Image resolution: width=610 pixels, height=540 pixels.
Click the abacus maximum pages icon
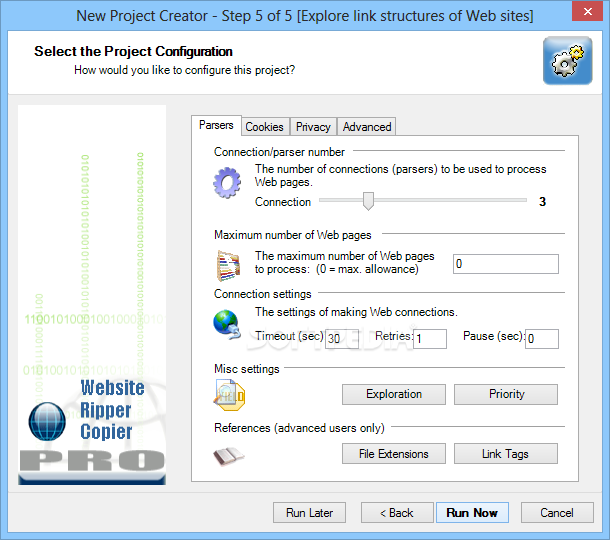pyautogui.click(x=228, y=266)
